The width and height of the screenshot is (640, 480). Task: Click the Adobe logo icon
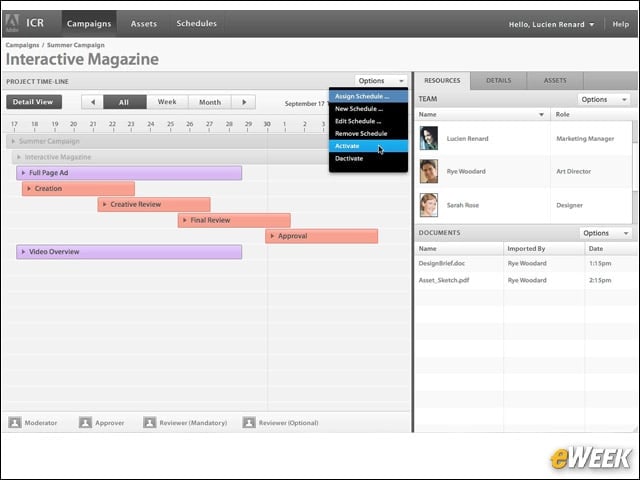pos(12,23)
